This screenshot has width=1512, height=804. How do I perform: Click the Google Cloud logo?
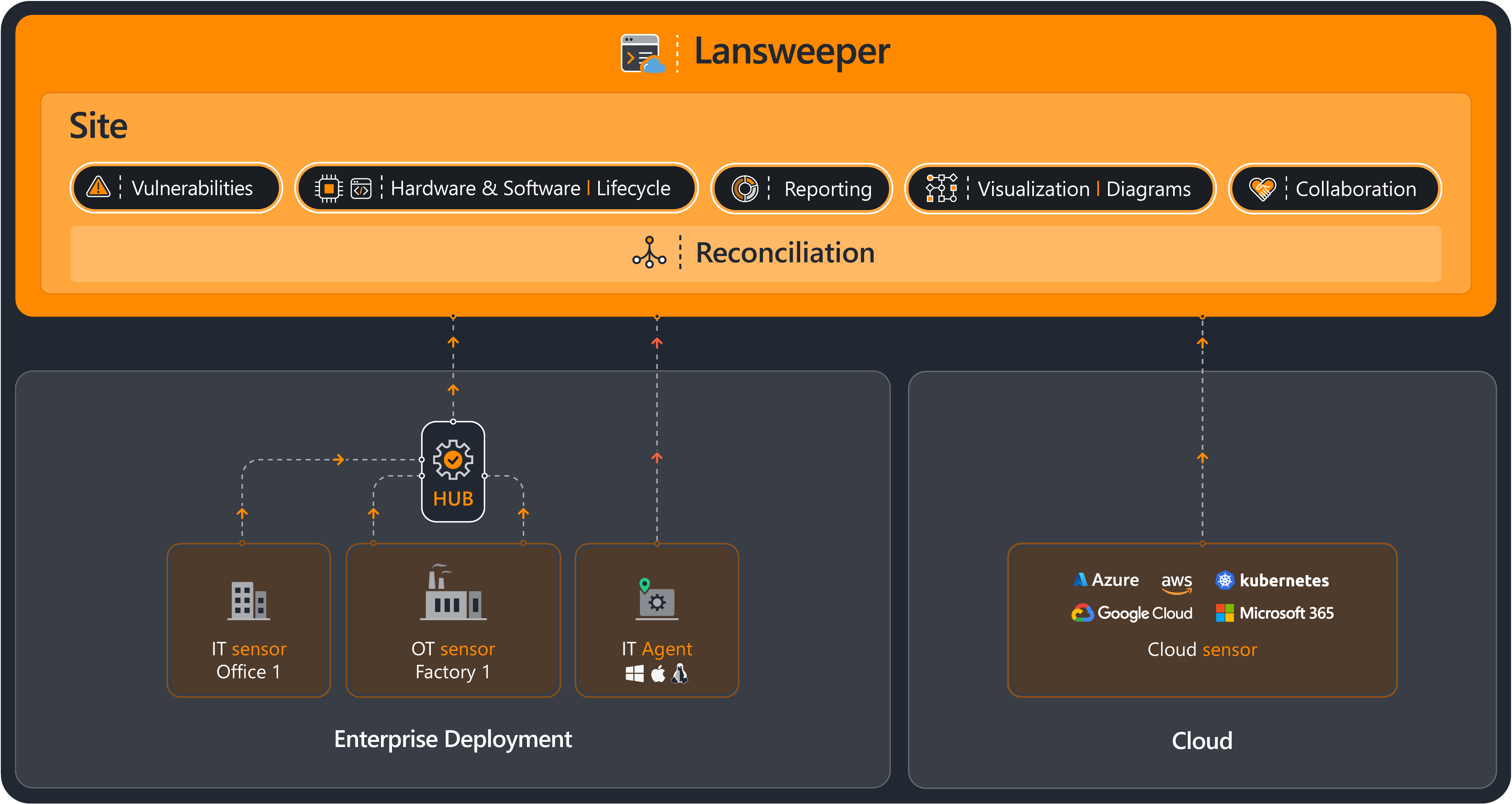1082,613
